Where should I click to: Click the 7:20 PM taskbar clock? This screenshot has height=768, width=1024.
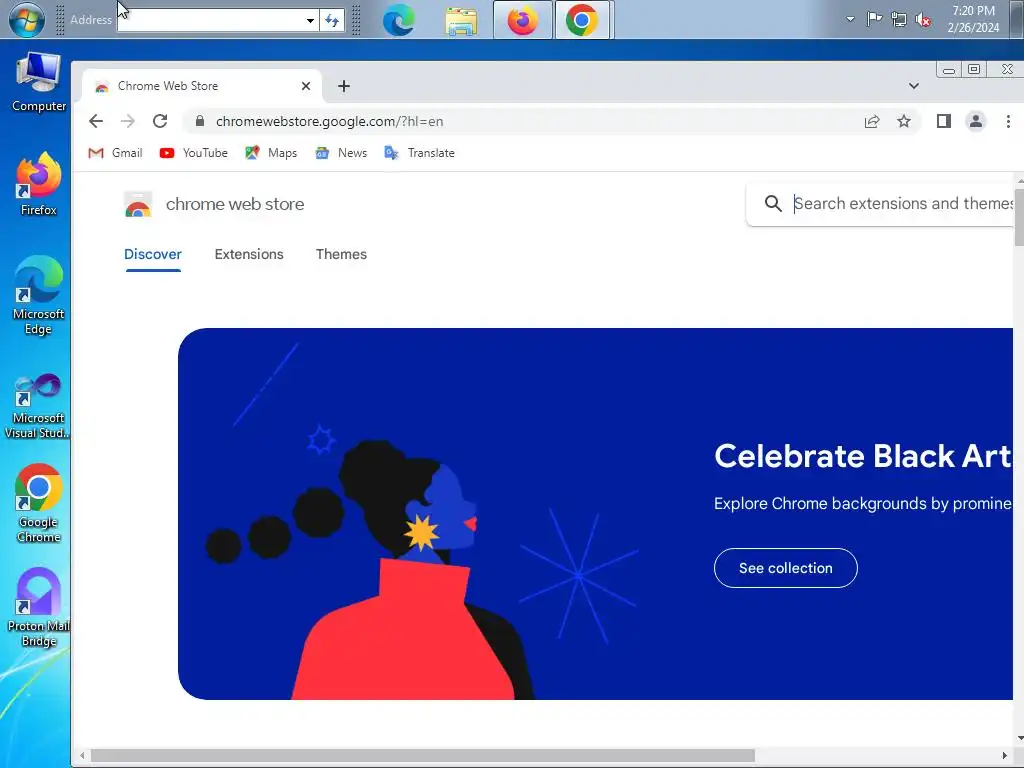973,19
